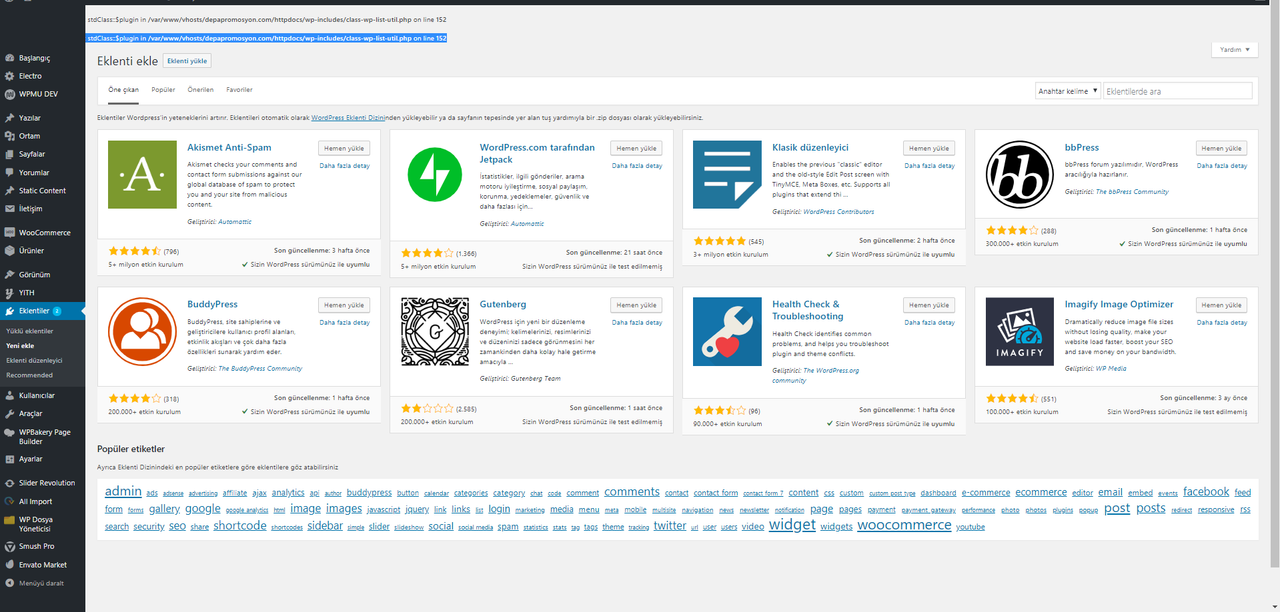The height and width of the screenshot is (612, 1280).
Task: Click the woocommerce popular tag
Action: [x=904, y=525]
